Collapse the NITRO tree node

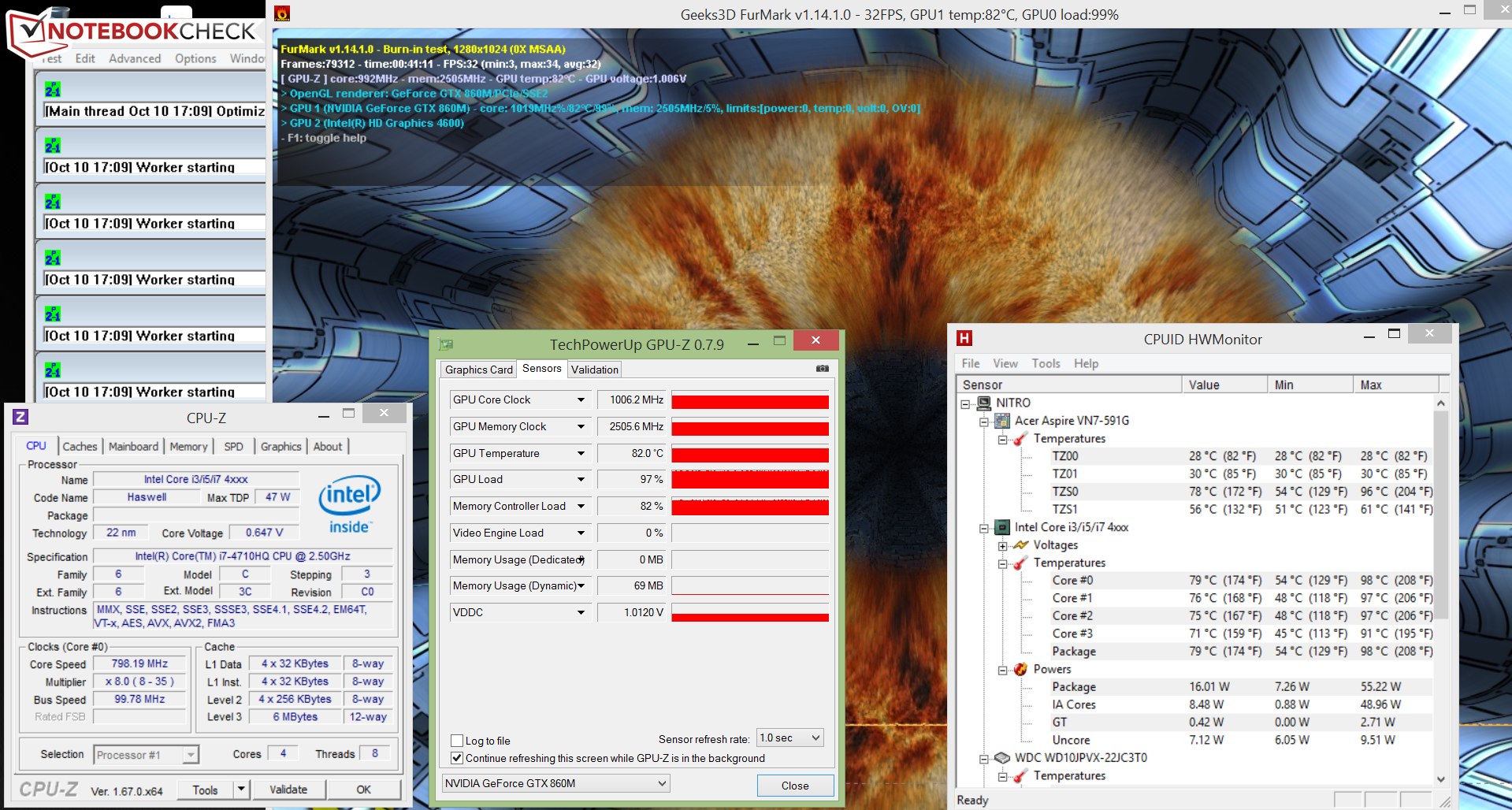point(965,403)
